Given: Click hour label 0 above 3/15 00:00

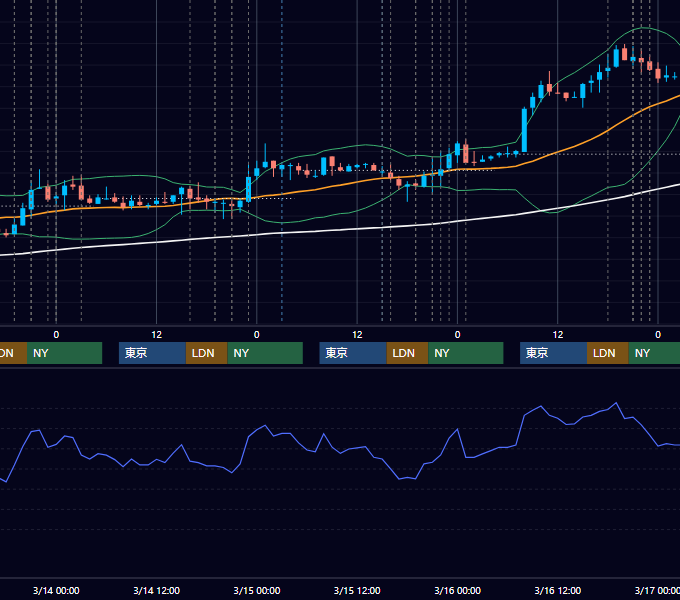Looking at the screenshot, I should coord(257,335).
